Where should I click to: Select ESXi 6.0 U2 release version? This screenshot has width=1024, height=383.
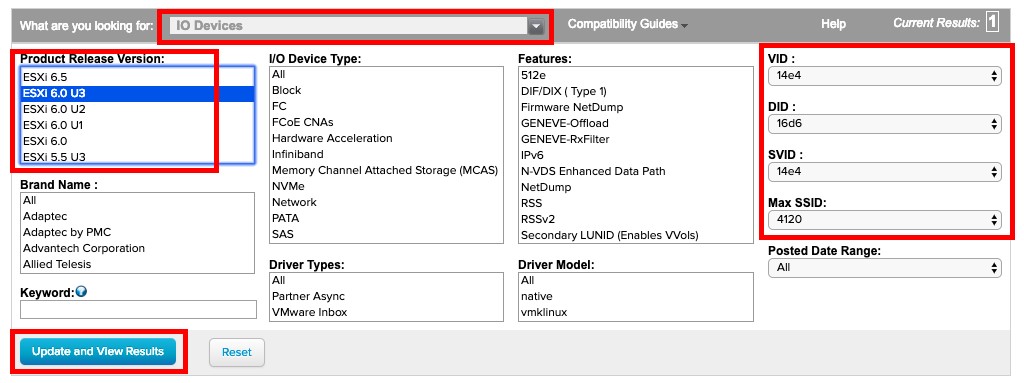pos(137,109)
